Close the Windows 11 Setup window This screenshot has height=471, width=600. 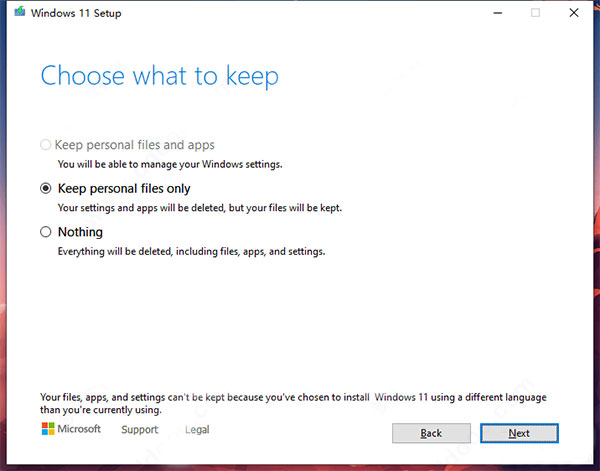pyautogui.click(x=574, y=13)
